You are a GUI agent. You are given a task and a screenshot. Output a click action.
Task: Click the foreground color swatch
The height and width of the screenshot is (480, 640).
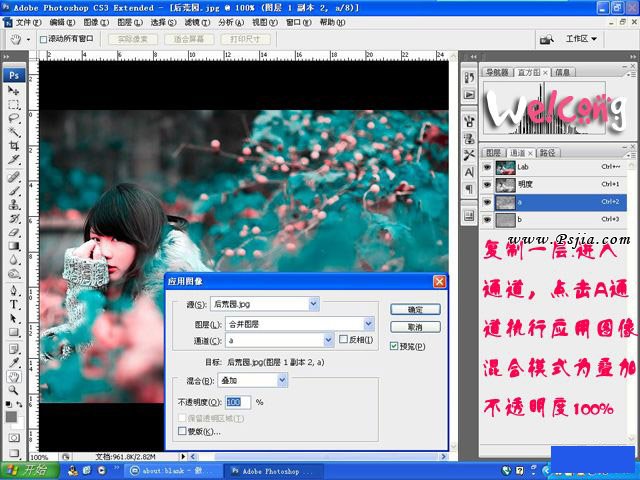[11, 416]
